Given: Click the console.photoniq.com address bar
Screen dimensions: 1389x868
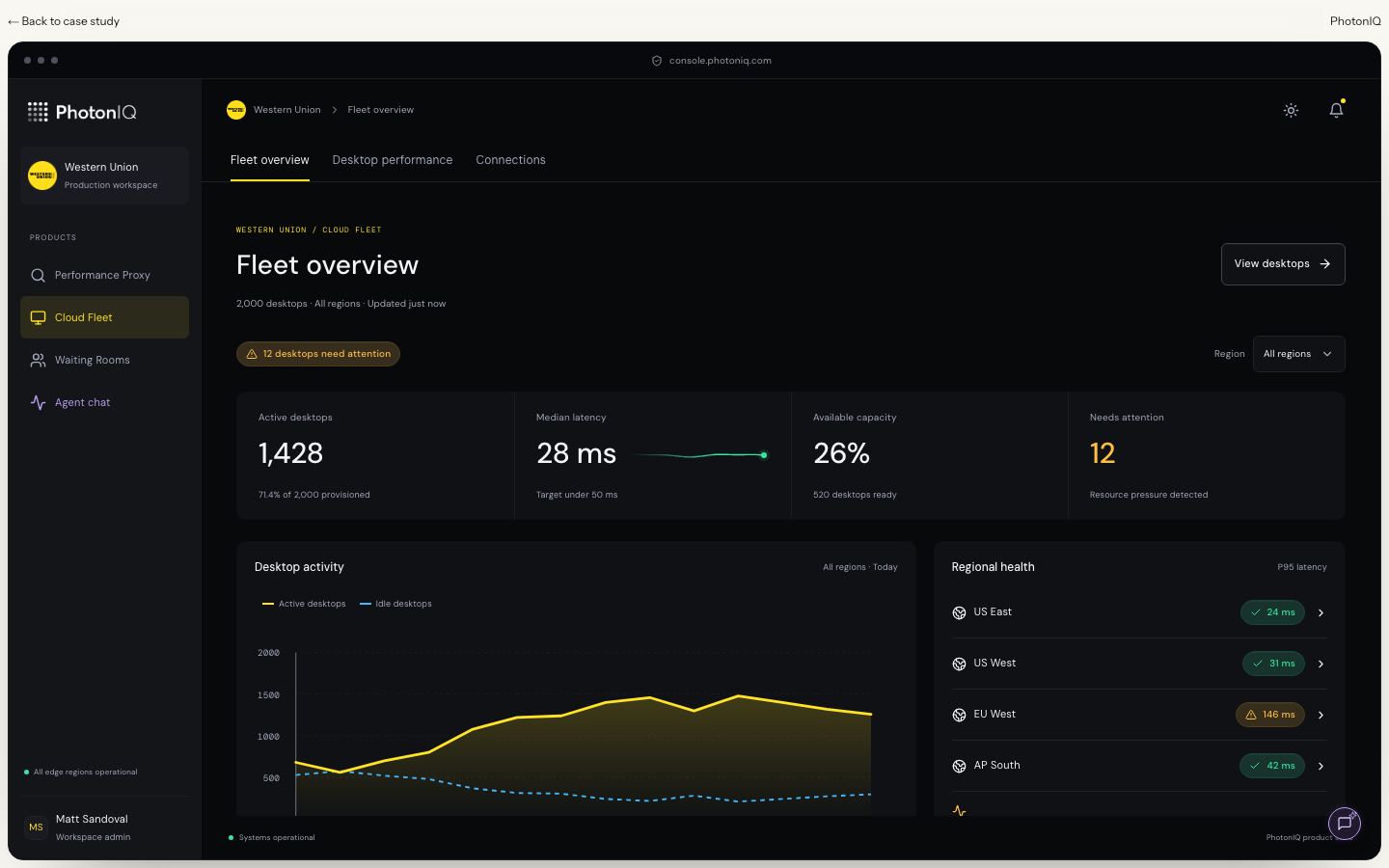Looking at the screenshot, I should [x=712, y=61].
